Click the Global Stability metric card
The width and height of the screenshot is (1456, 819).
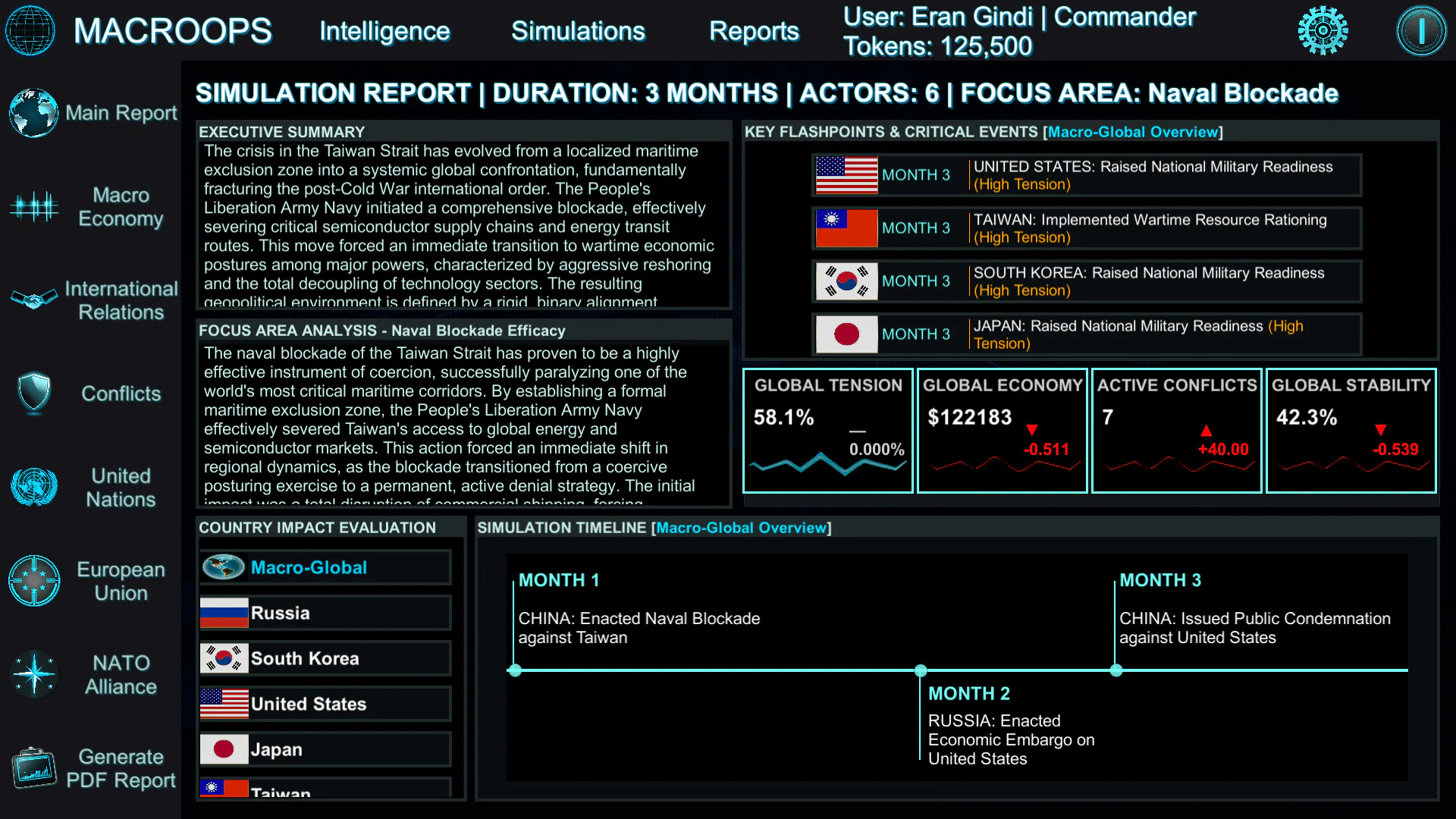point(1351,431)
